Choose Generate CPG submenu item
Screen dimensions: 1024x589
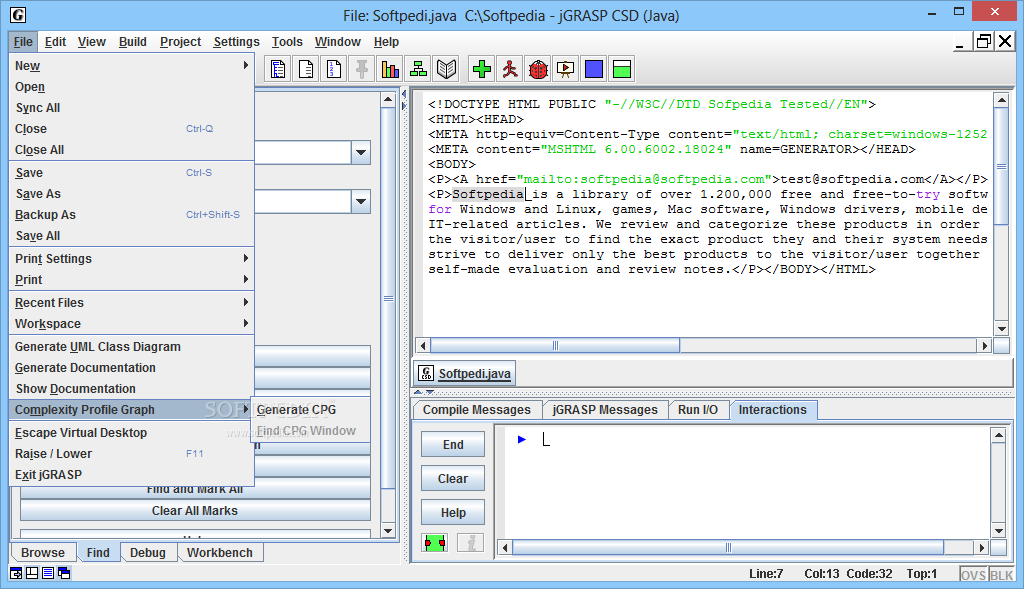310,409
